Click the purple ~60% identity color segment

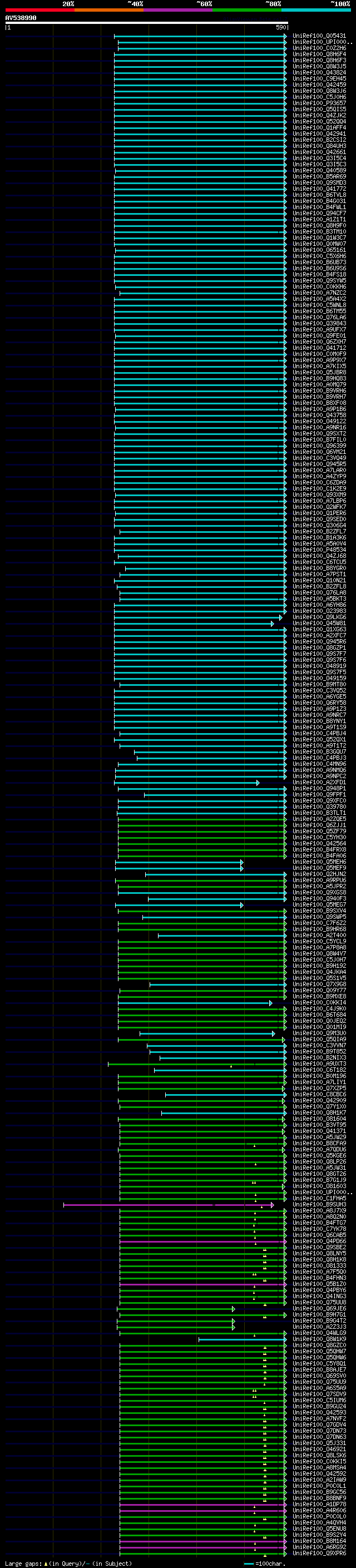[177, 10]
